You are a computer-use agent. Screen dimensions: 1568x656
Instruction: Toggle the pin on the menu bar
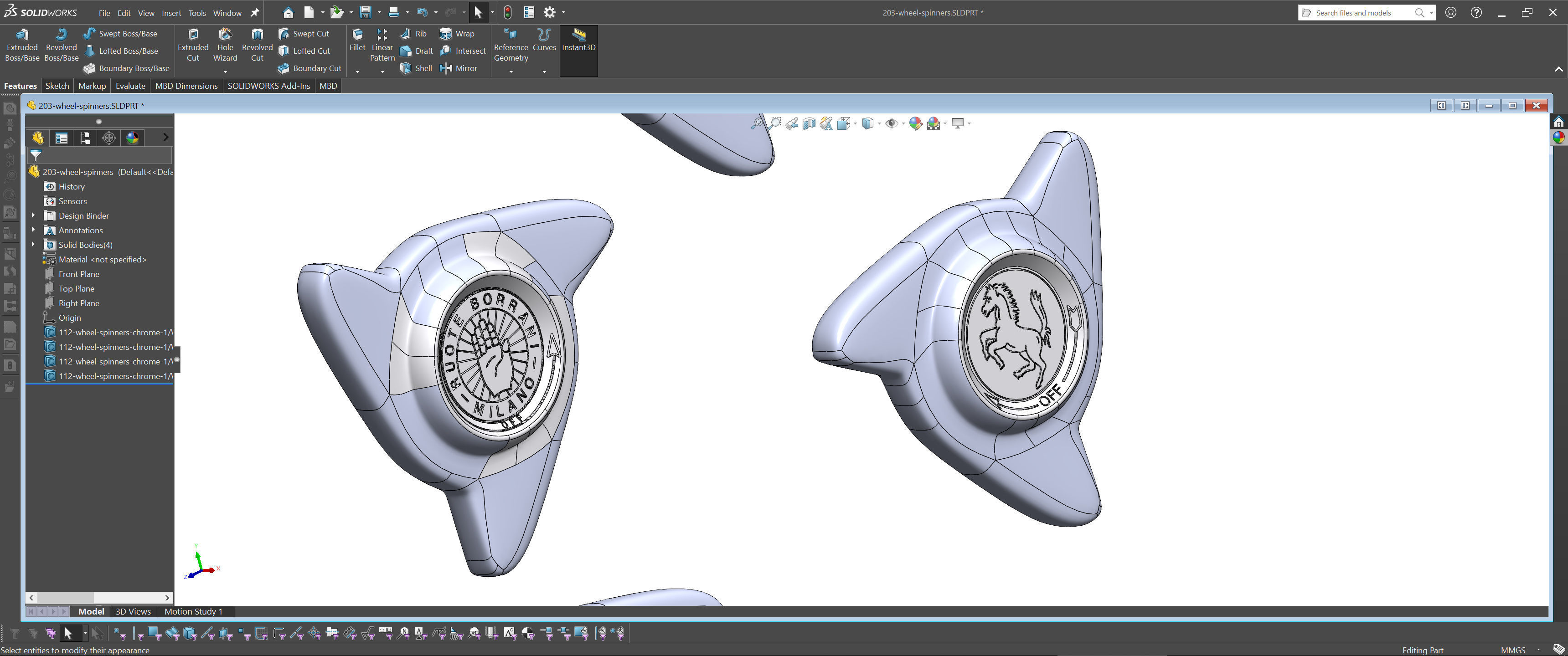(x=255, y=13)
